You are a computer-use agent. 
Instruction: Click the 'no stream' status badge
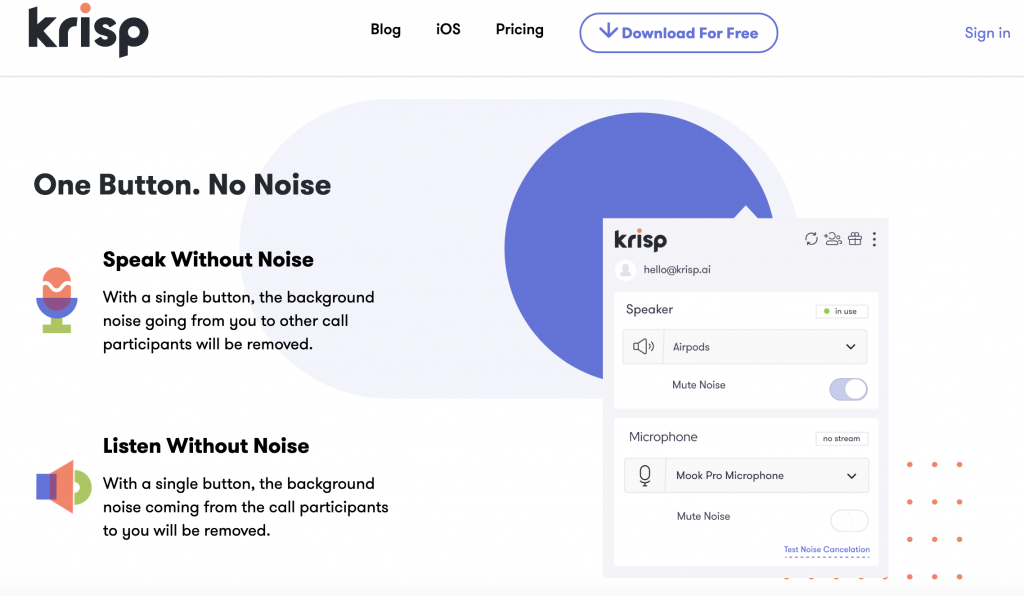click(x=841, y=439)
